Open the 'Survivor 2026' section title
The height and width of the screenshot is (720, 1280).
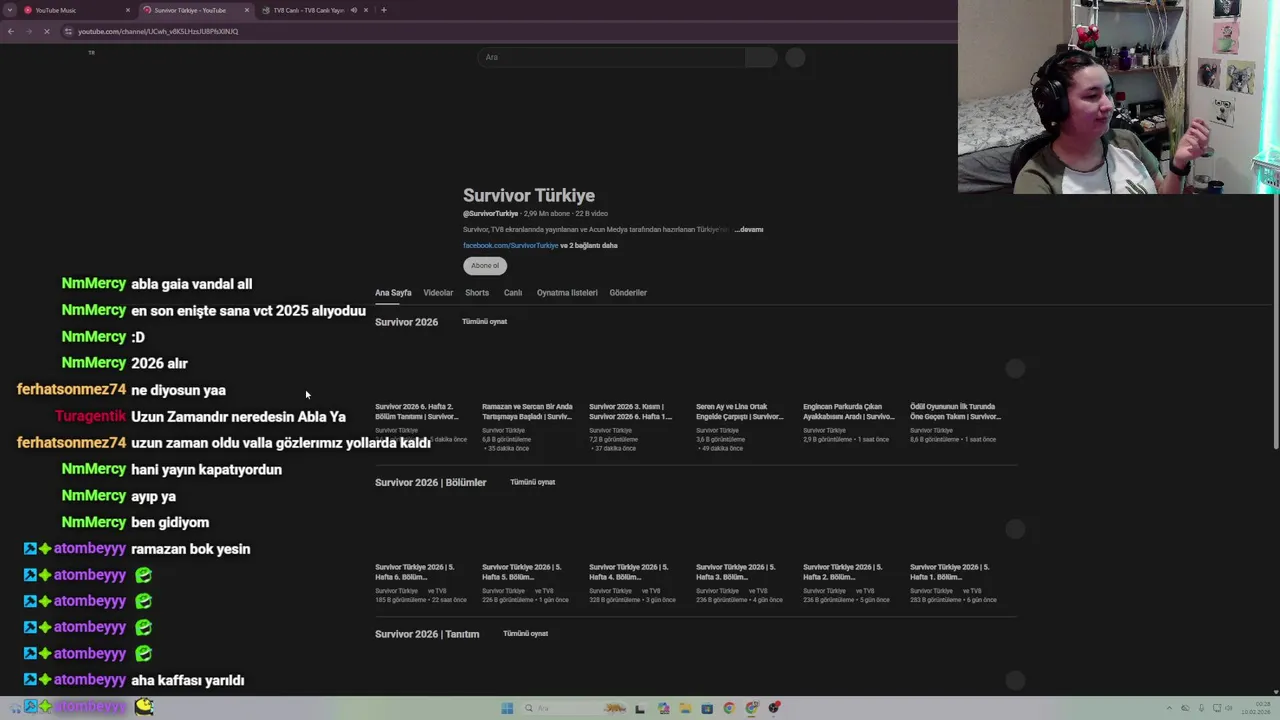(406, 322)
